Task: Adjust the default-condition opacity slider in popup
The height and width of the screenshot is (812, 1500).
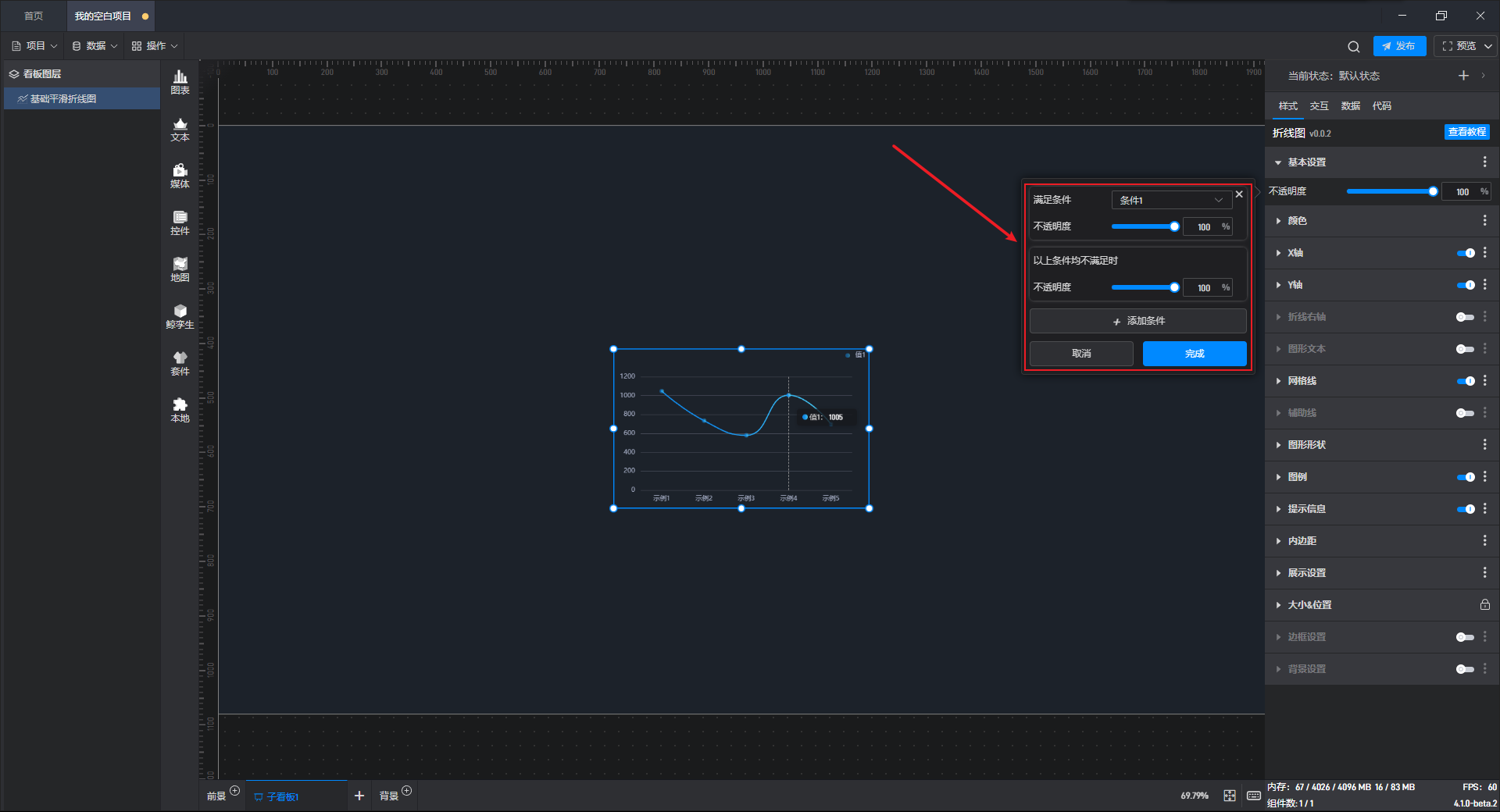Action: pyautogui.click(x=1145, y=287)
